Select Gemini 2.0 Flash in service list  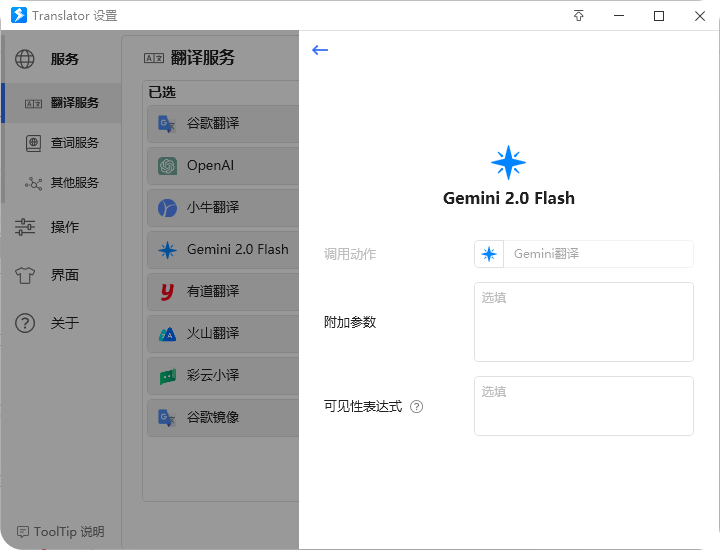tap(223, 250)
